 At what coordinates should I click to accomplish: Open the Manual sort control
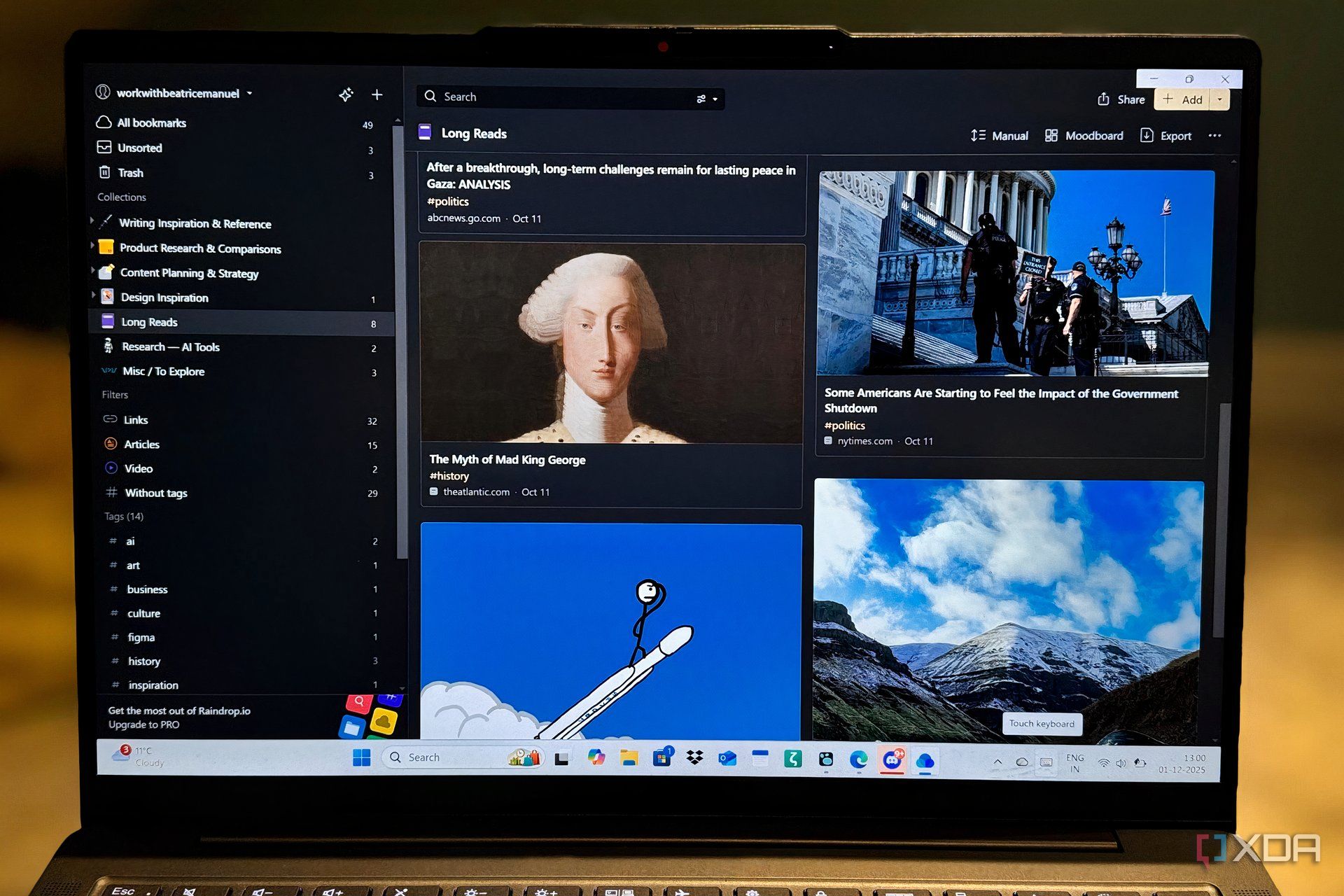click(x=1000, y=135)
